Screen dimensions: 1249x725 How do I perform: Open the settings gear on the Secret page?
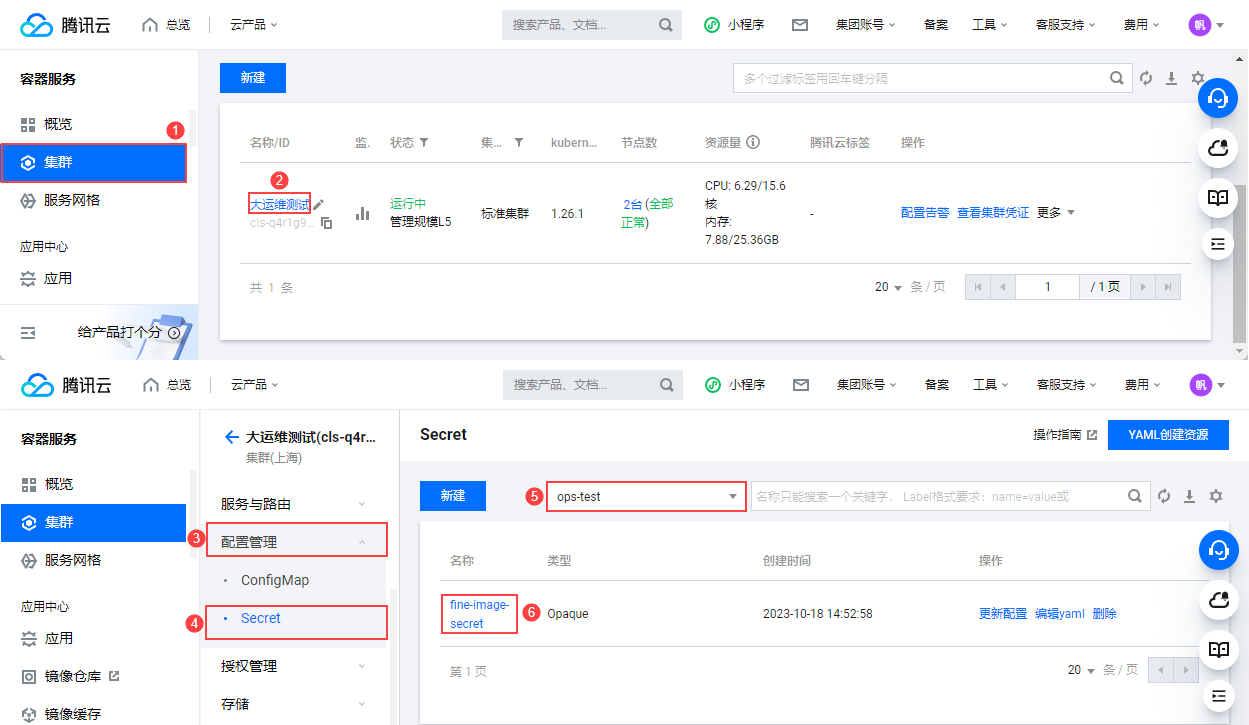pos(1216,496)
